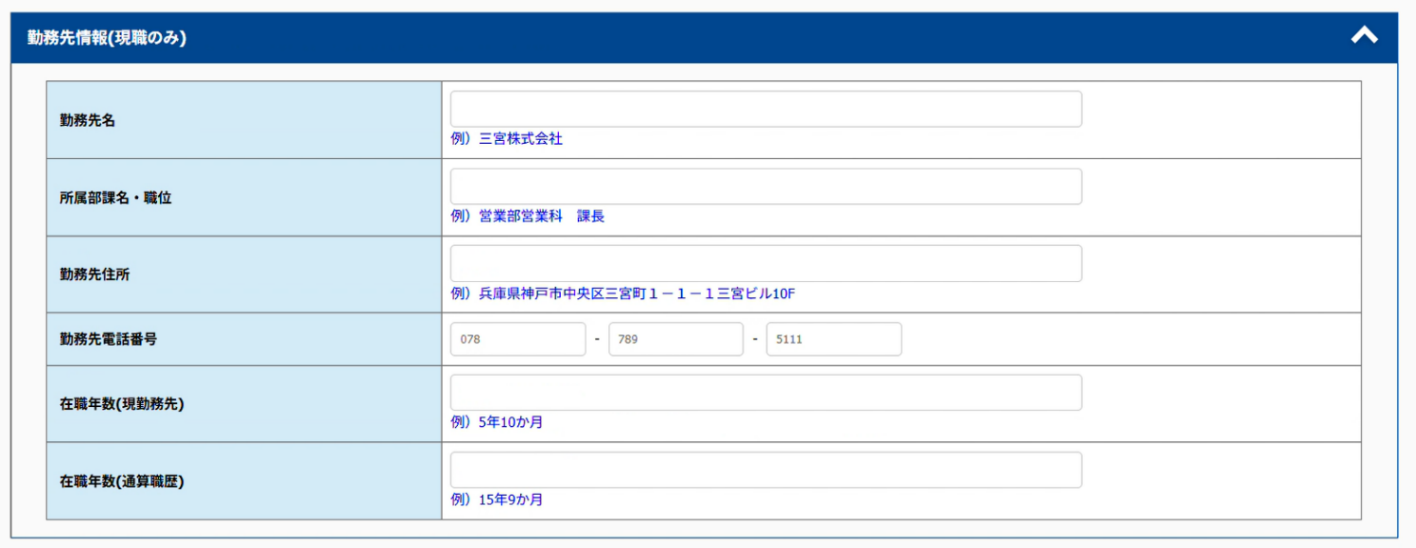
Task: Focus the 在職年数(現勤務先) input field
Action: [765, 392]
